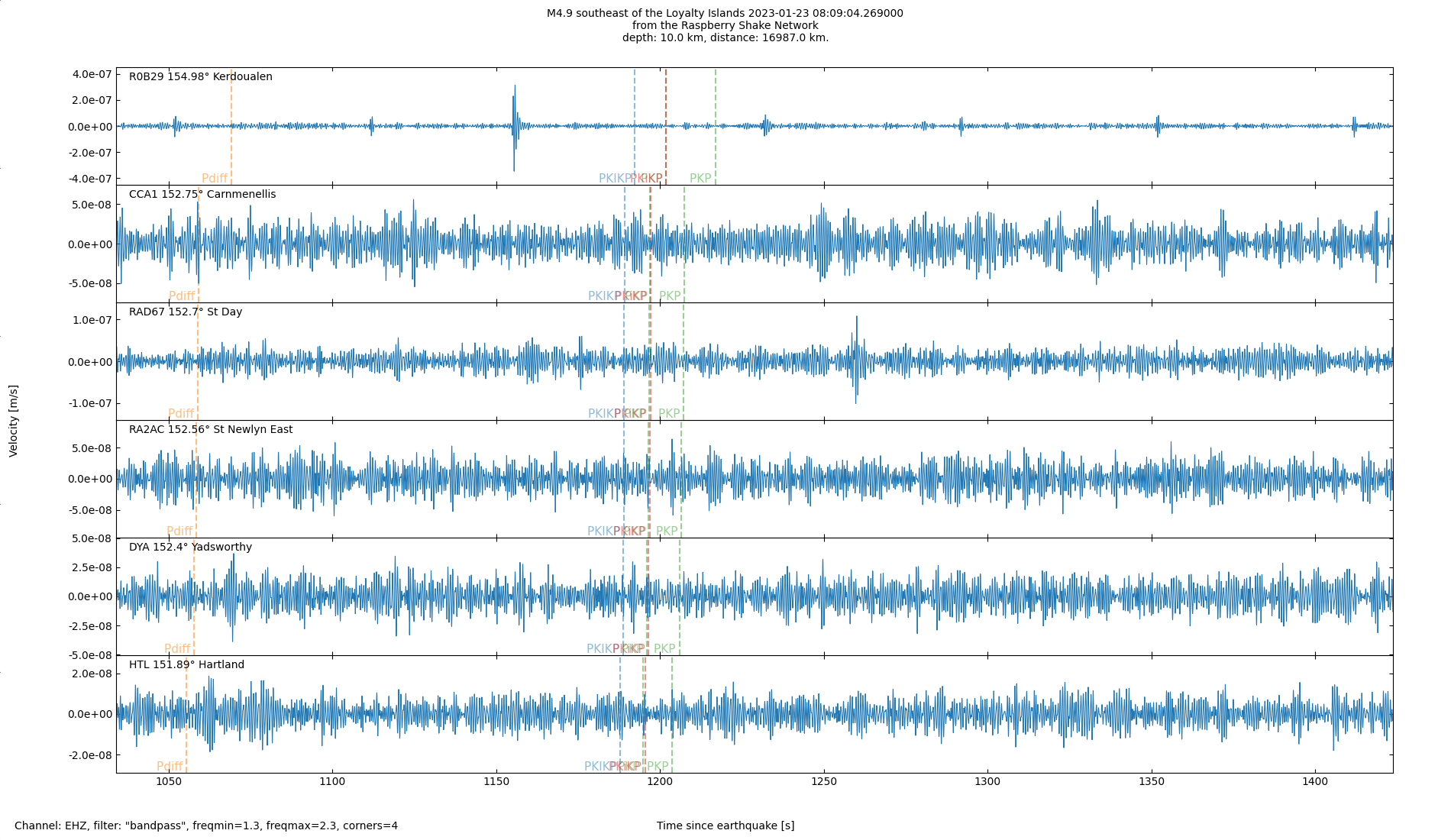Screen dimensions: 1451x840
Task: Click the x-axis tick label "1200"
Action: click(x=660, y=781)
